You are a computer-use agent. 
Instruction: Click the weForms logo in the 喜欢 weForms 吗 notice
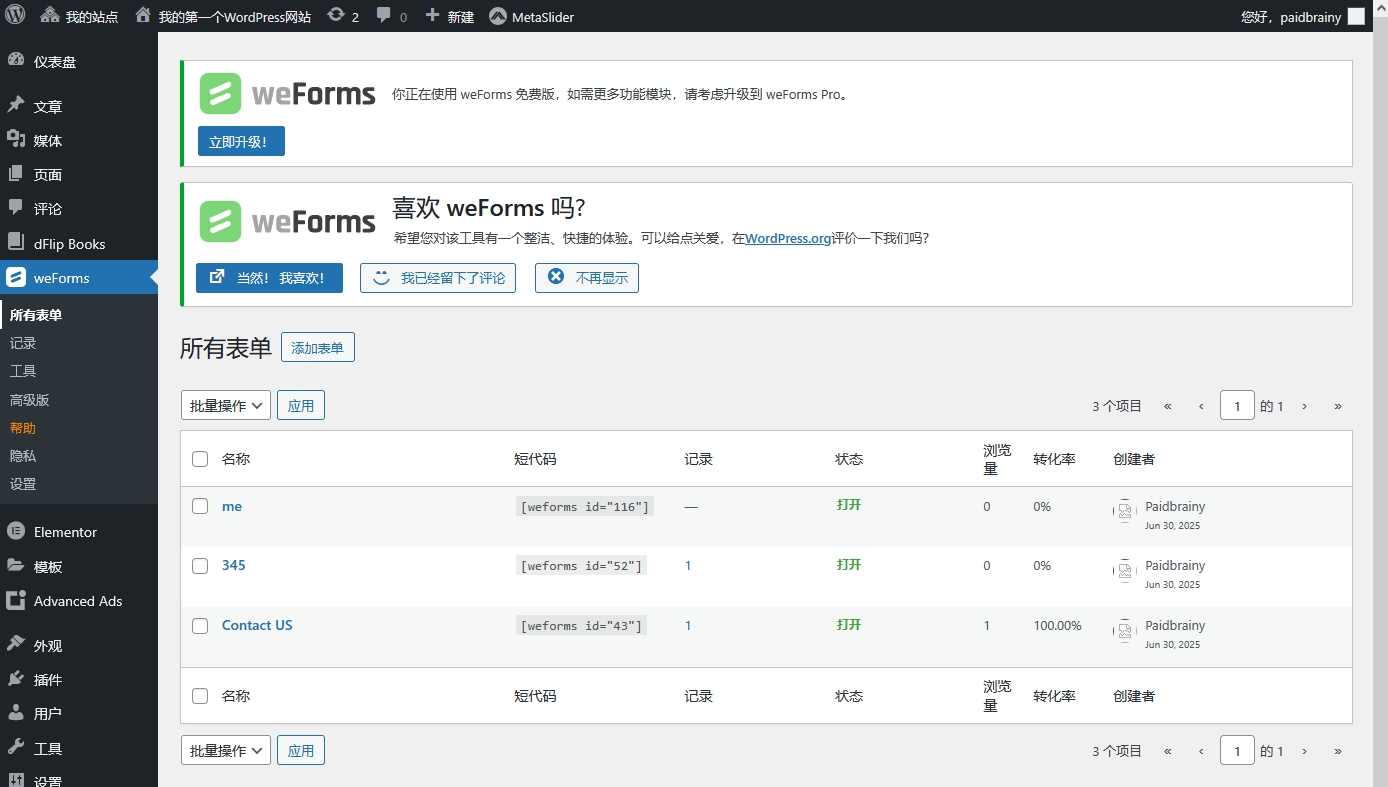pos(288,221)
